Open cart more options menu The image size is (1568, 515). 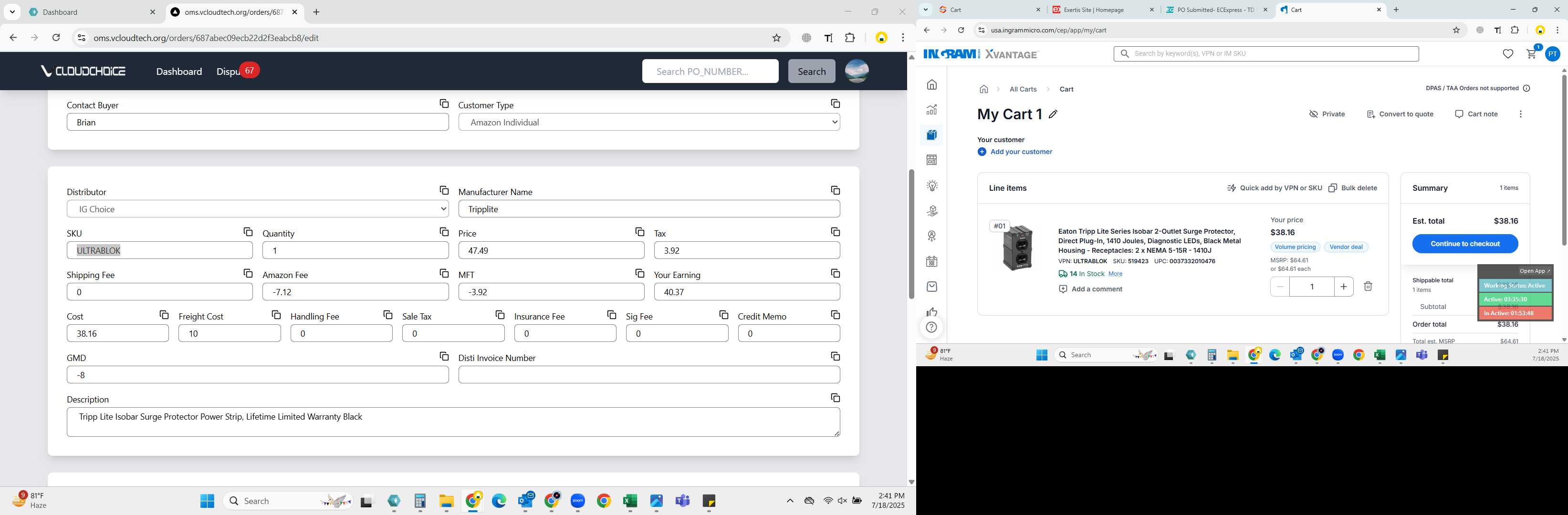(x=1521, y=114)
